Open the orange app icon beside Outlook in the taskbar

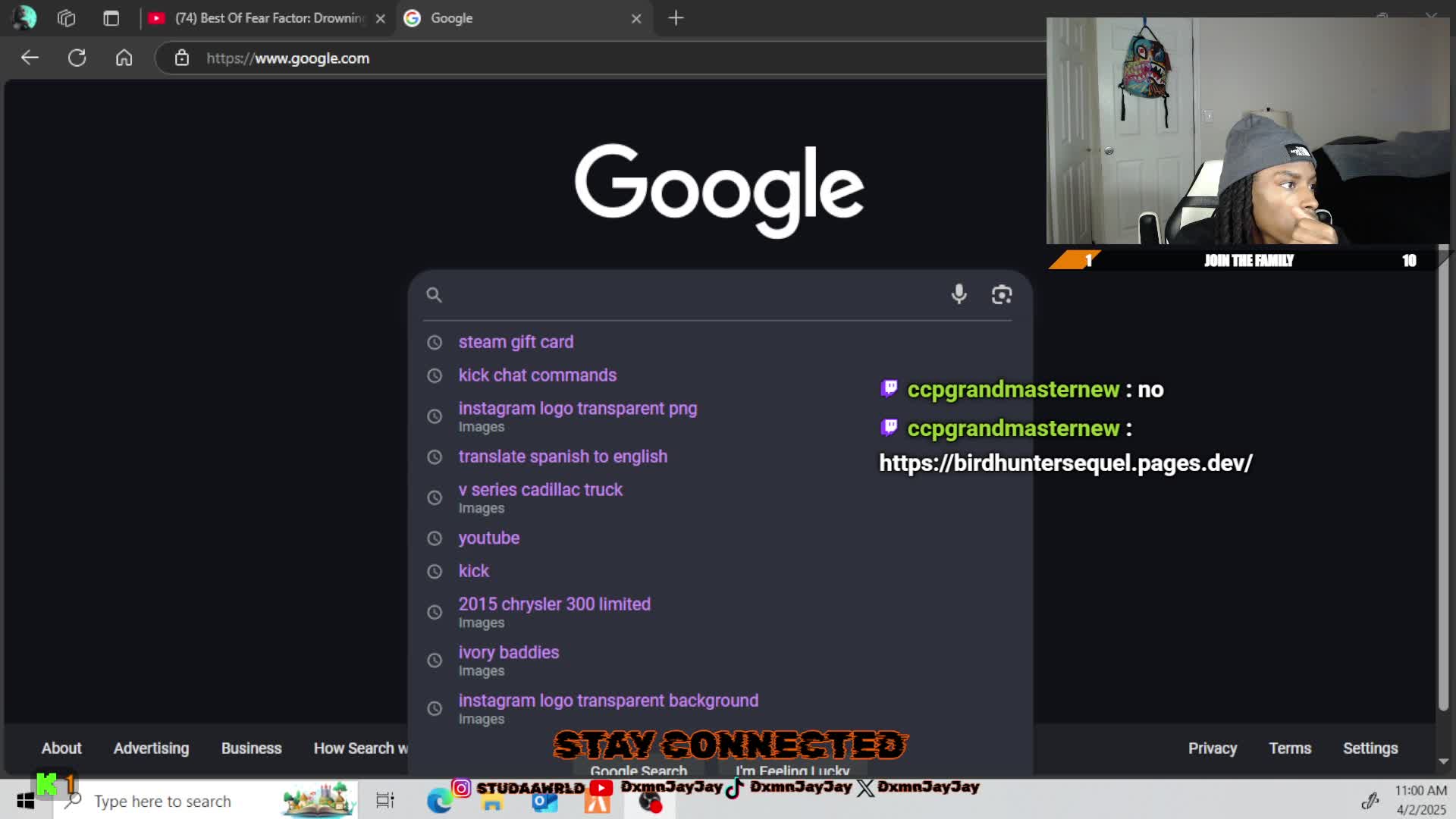(597, 802)
